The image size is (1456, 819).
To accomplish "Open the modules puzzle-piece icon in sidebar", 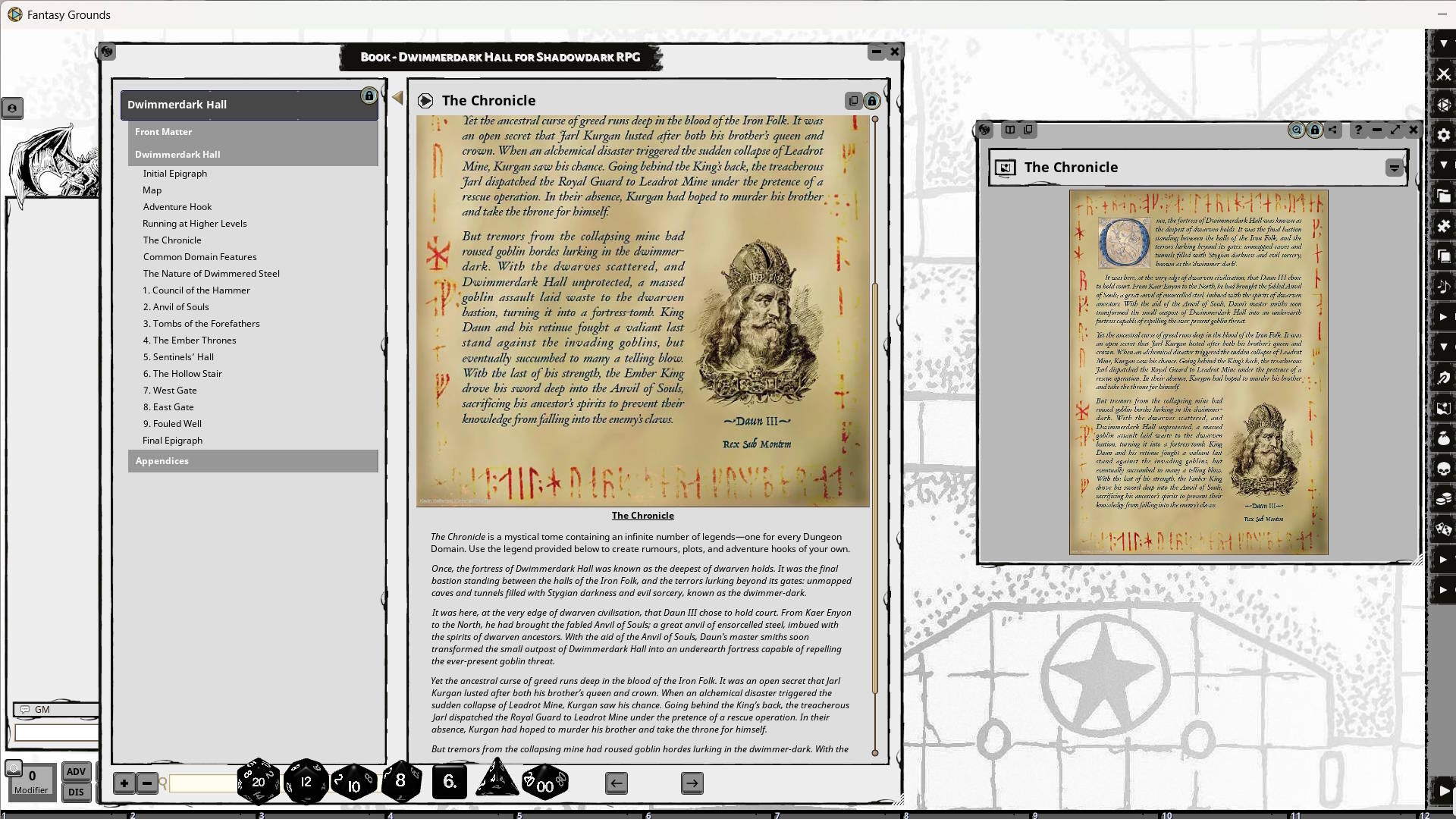I will tap(1445, 226).
